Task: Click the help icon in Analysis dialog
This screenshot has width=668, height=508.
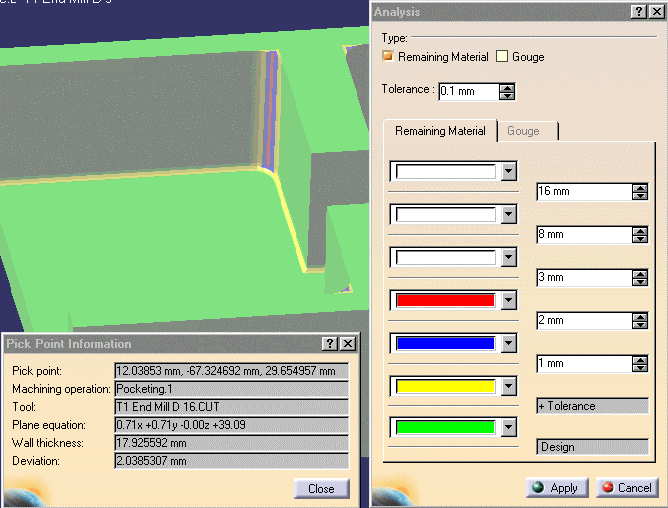Action: [x=638, y=12]
